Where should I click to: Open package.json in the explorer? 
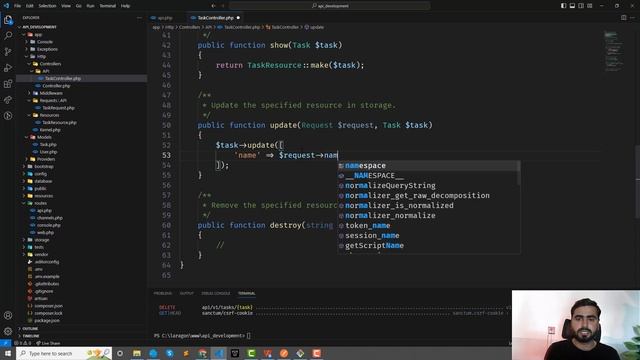click(x=47, y=320)
